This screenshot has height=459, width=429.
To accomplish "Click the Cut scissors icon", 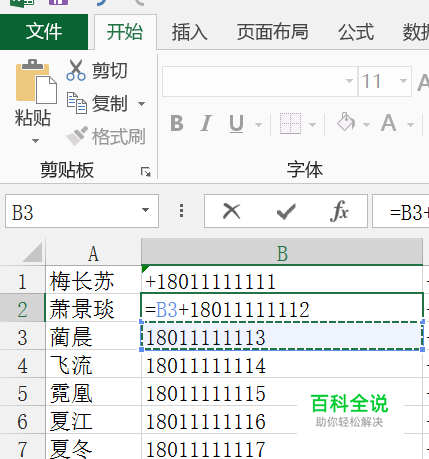I will pos(76,70).
